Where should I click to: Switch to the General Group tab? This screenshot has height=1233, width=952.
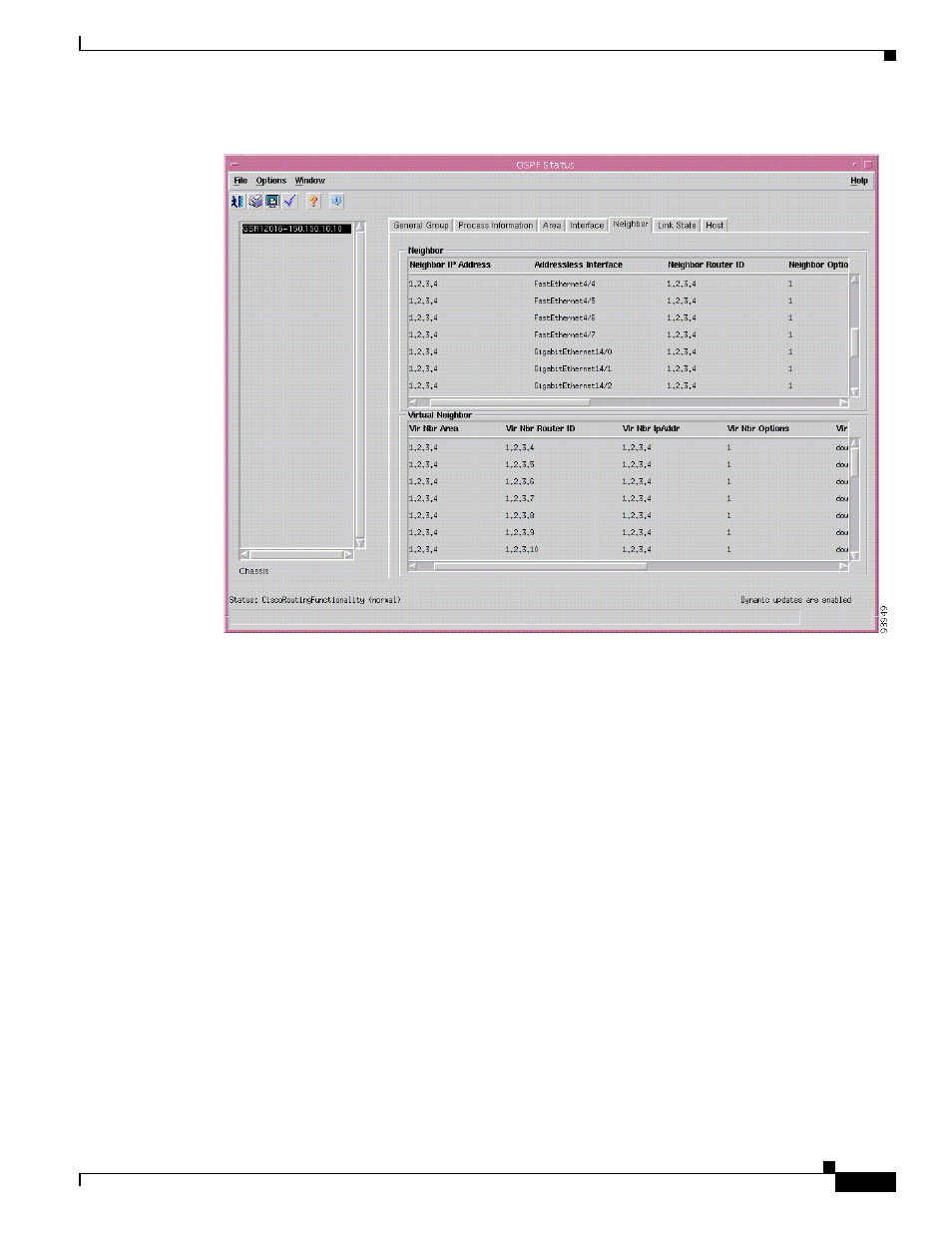point(421,226)
